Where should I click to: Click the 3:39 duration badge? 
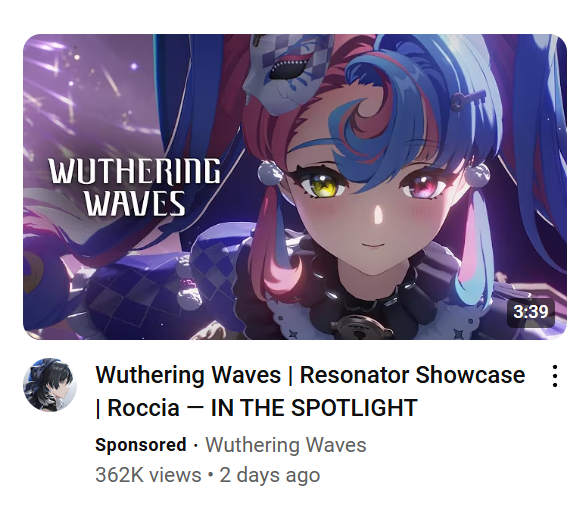pos(530,312)
